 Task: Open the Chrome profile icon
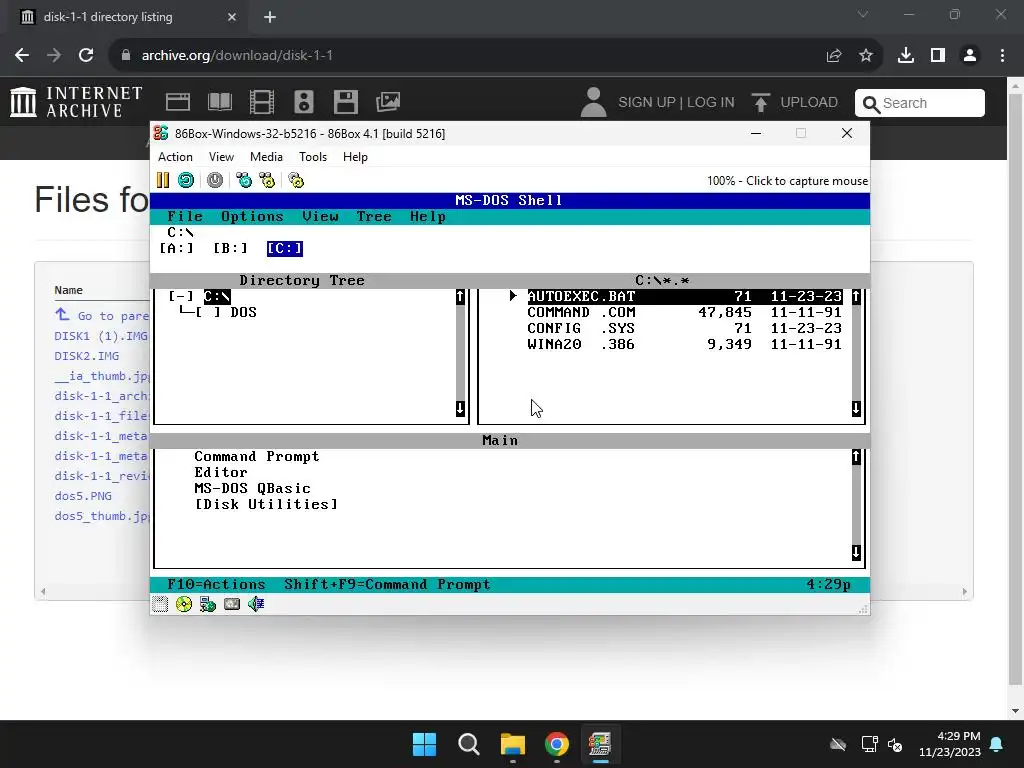tap(970, 56)
